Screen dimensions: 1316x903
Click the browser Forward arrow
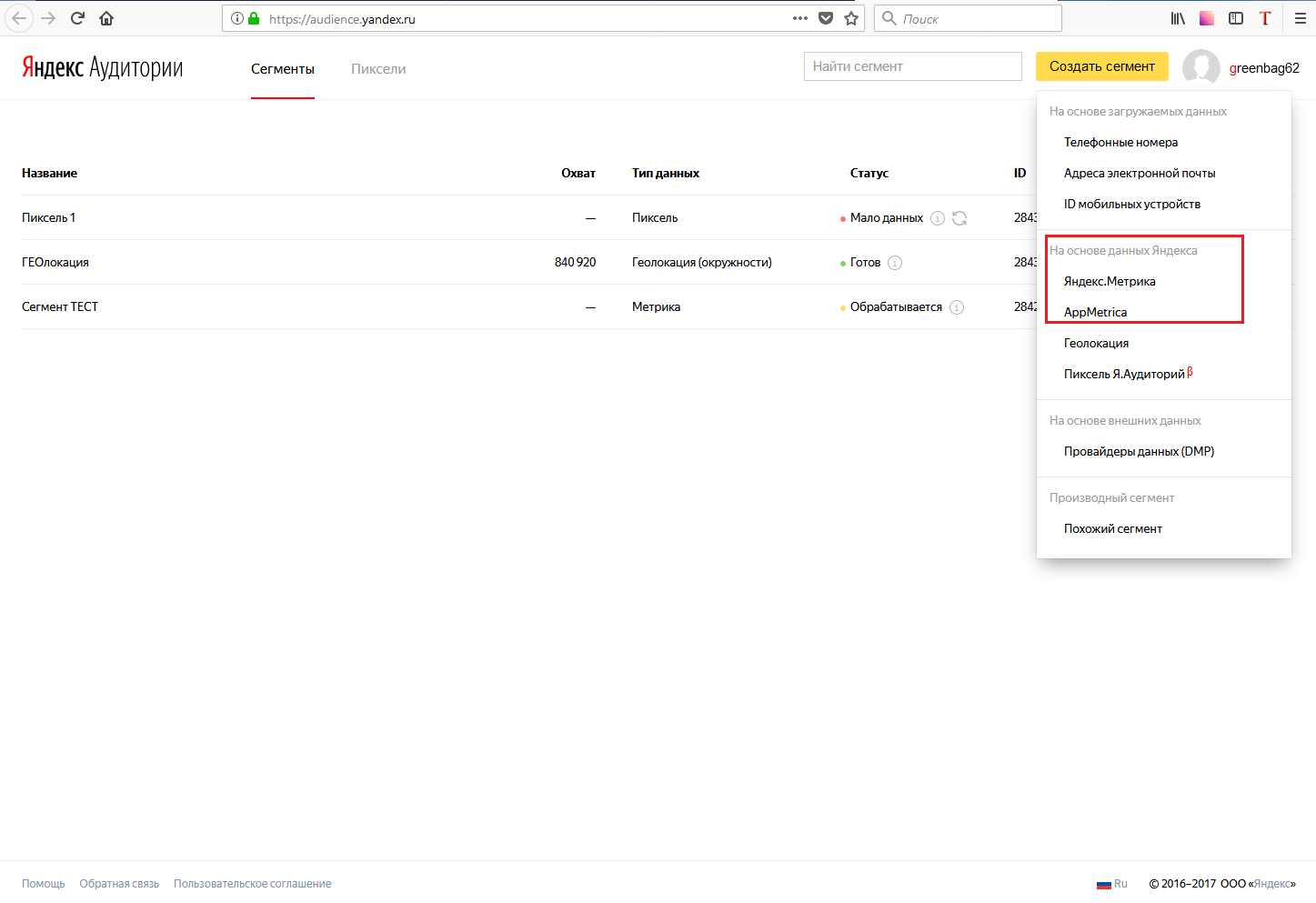[48, 18]
